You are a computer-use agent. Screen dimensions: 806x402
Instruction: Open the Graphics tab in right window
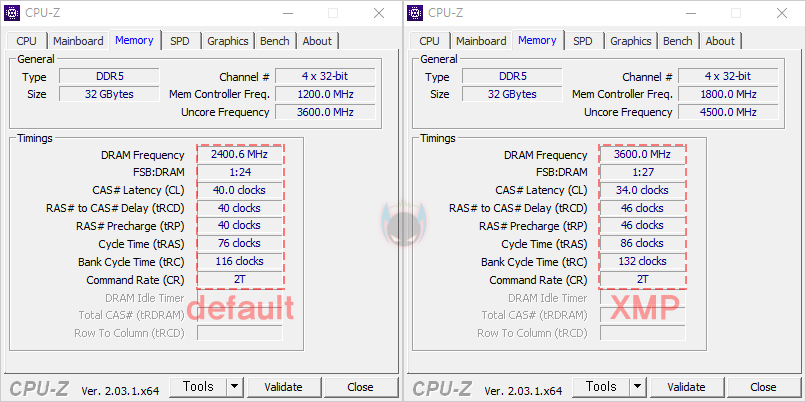pos(631,41)
